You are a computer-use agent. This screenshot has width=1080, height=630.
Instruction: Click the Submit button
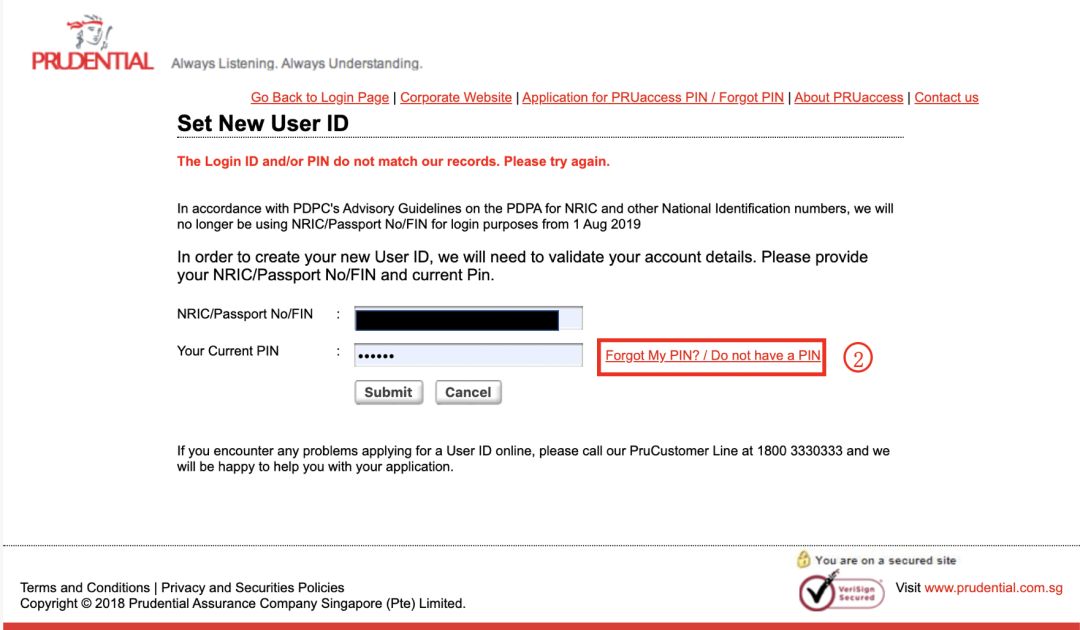pyautogui.click(x=388, y=392)
